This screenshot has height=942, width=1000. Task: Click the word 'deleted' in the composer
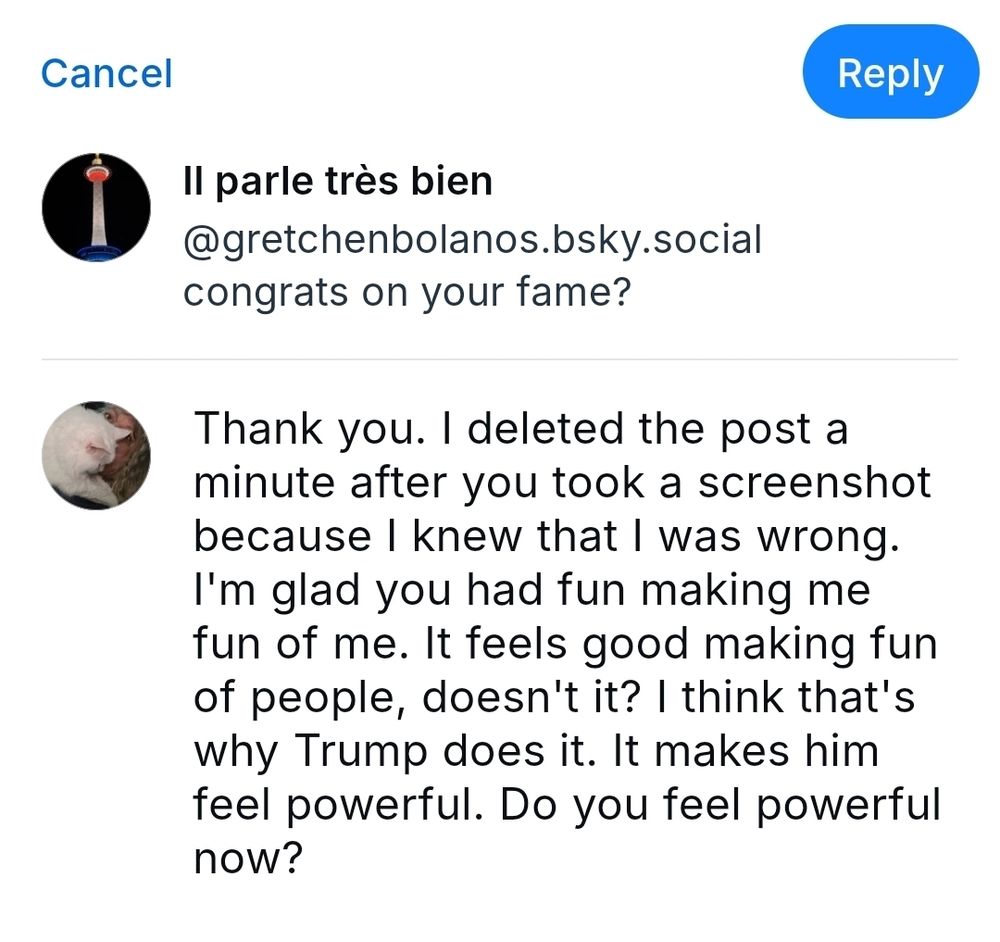point(545,428)
